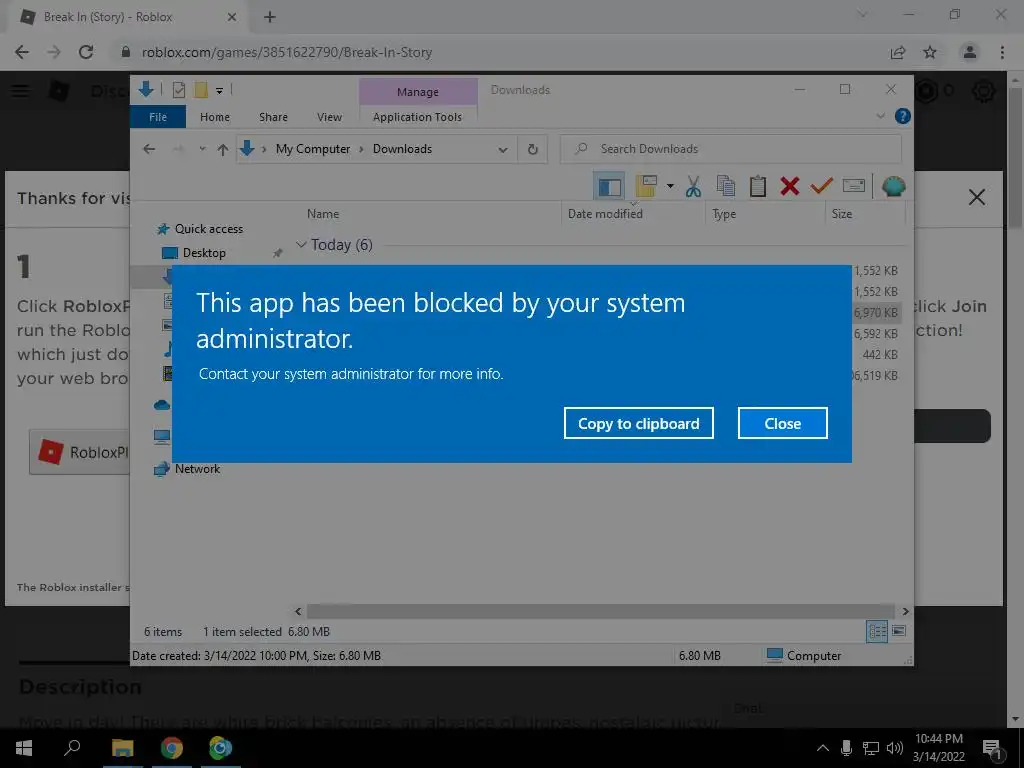Open Explorer help question mark
The width and height of the screenshot is (1024, 768).
tap(903, 116)
